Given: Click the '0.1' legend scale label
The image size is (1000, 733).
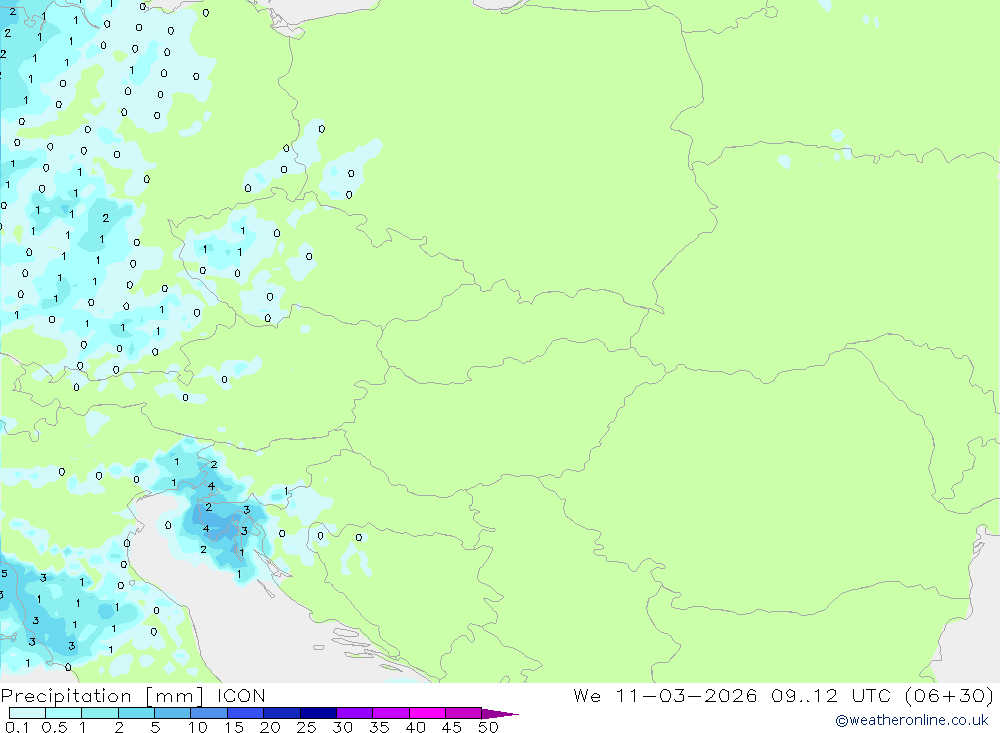Looking at the screenshot, I should 17,727.
